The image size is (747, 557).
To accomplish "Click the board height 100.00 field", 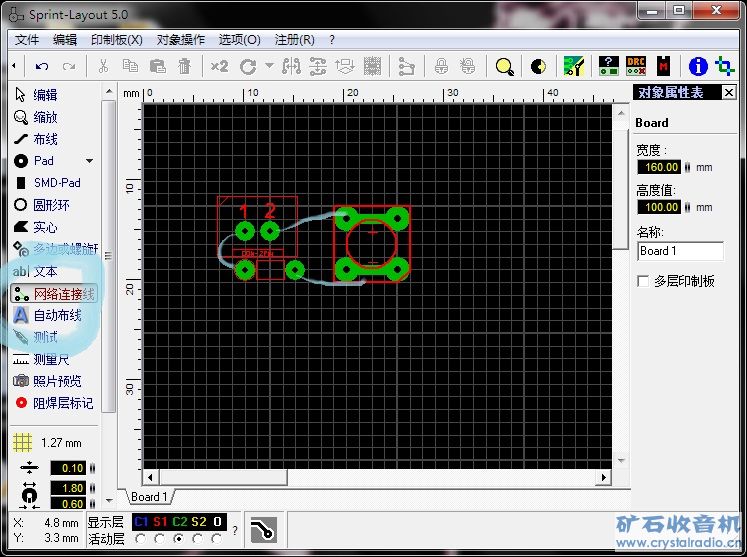I will [659, 207].
